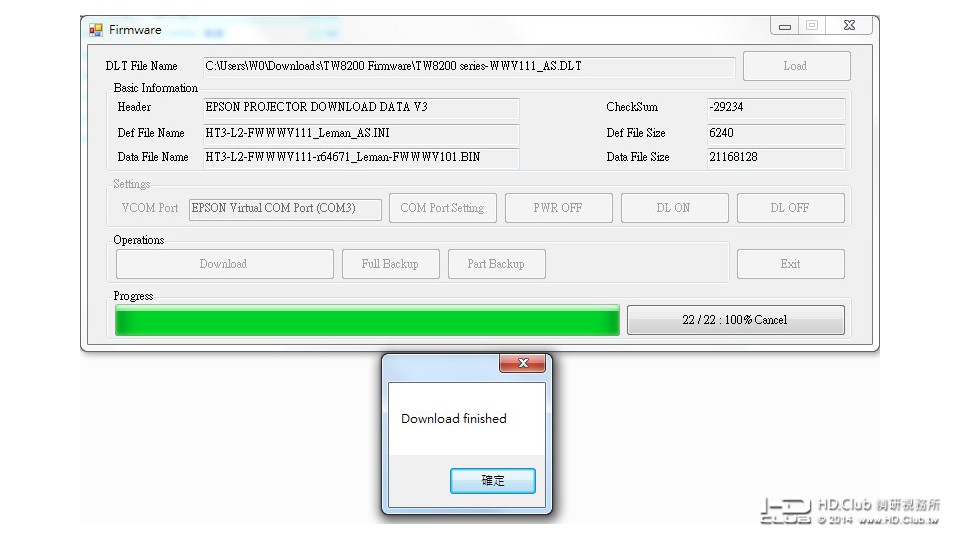Confirm the Download finished message with 確定
This screenshot has width=960, height=540.
tap(492, 481)
